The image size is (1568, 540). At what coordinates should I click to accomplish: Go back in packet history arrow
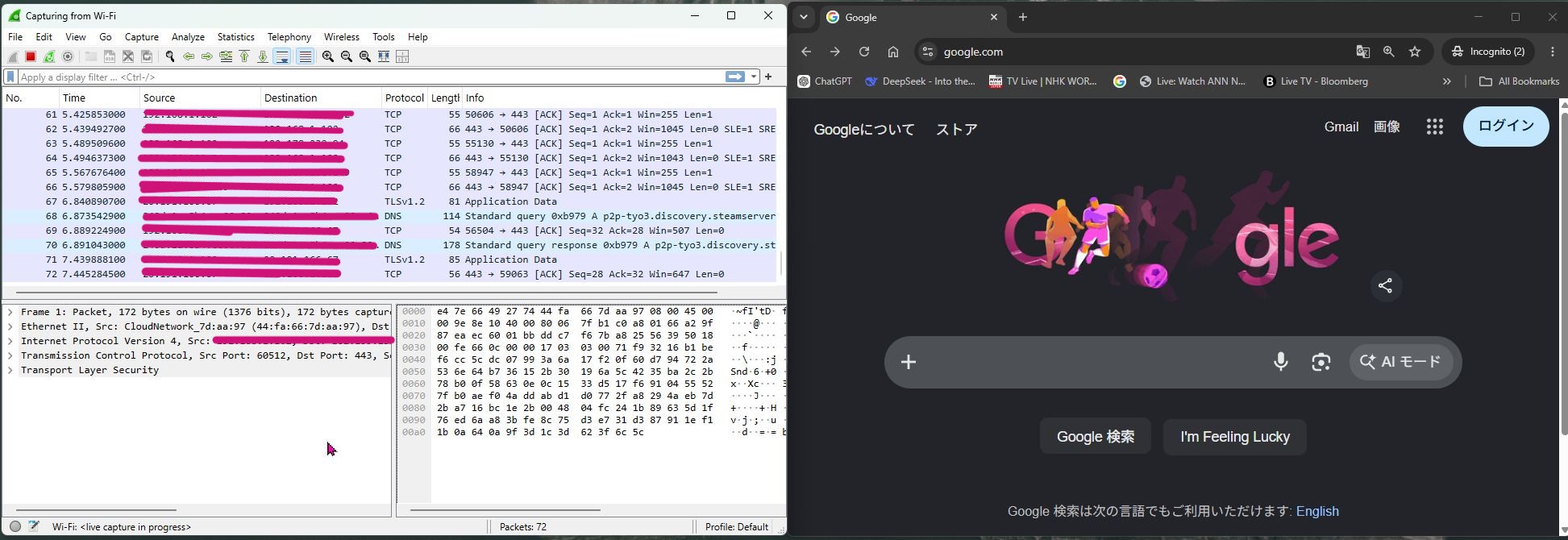point(189,56)
